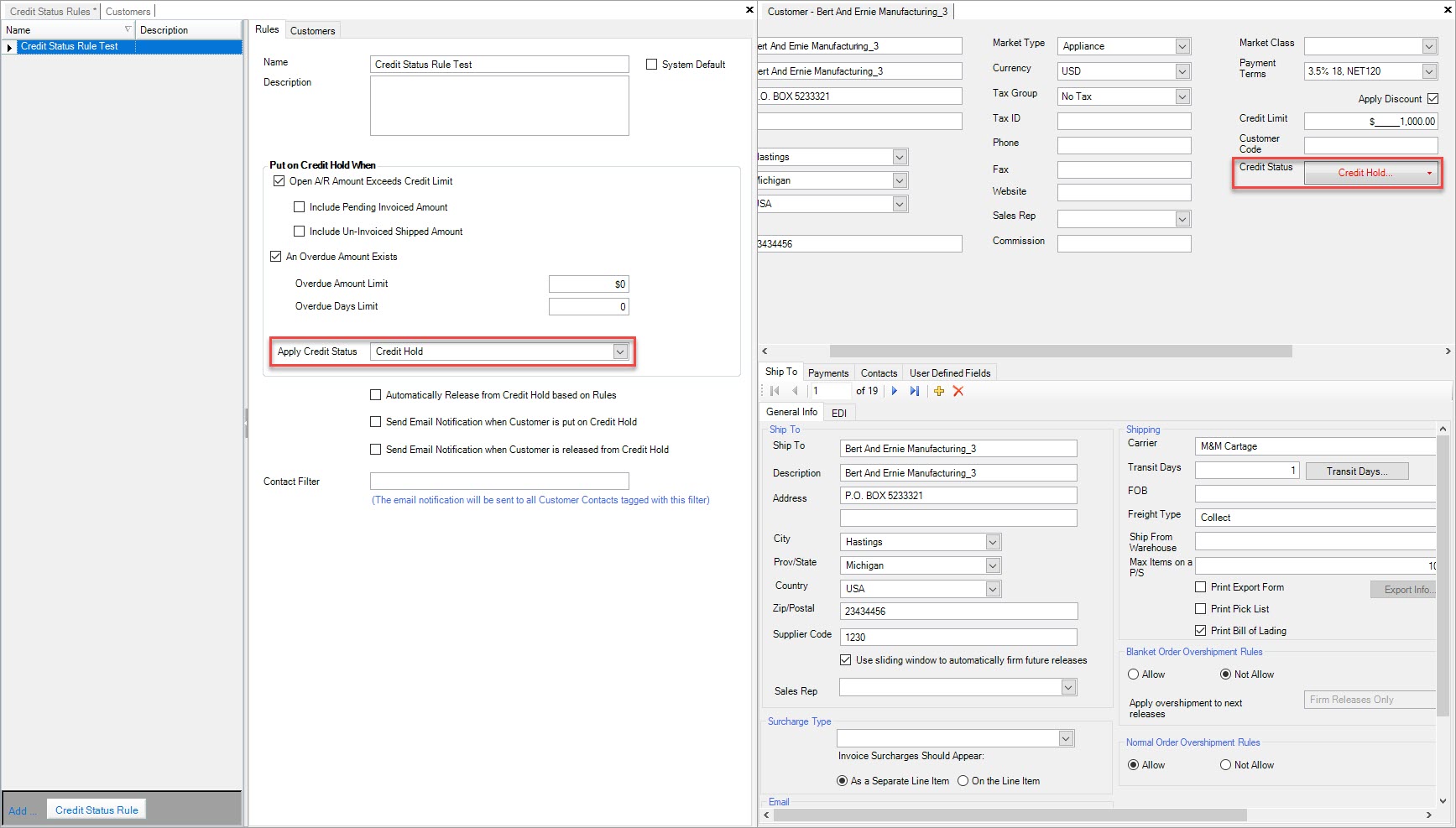Click the horizontal scrollbar thumb of header pane

(x=1061, y=351)
